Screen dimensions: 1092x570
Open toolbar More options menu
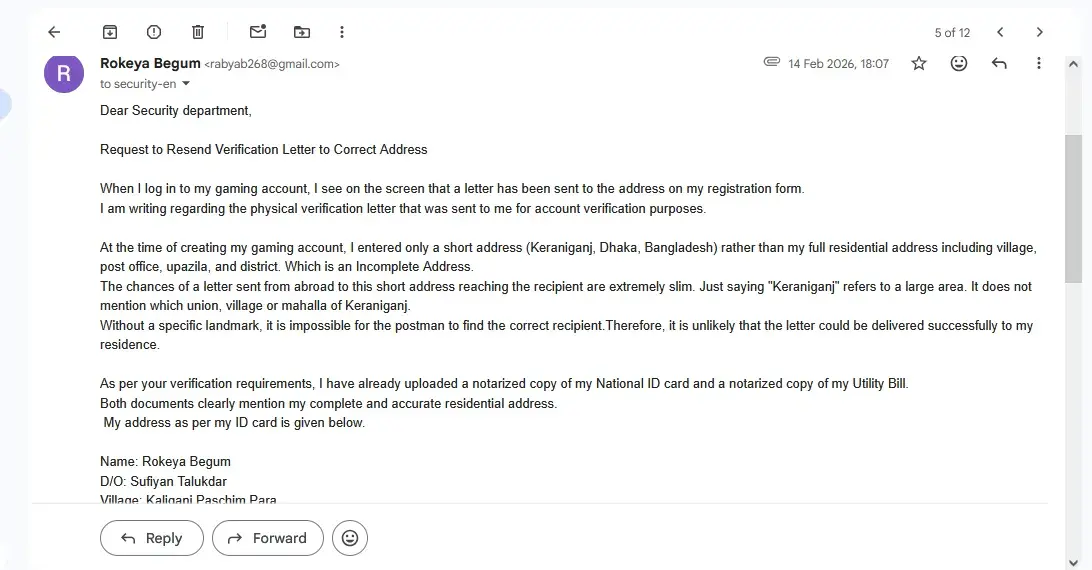point(343,32)
